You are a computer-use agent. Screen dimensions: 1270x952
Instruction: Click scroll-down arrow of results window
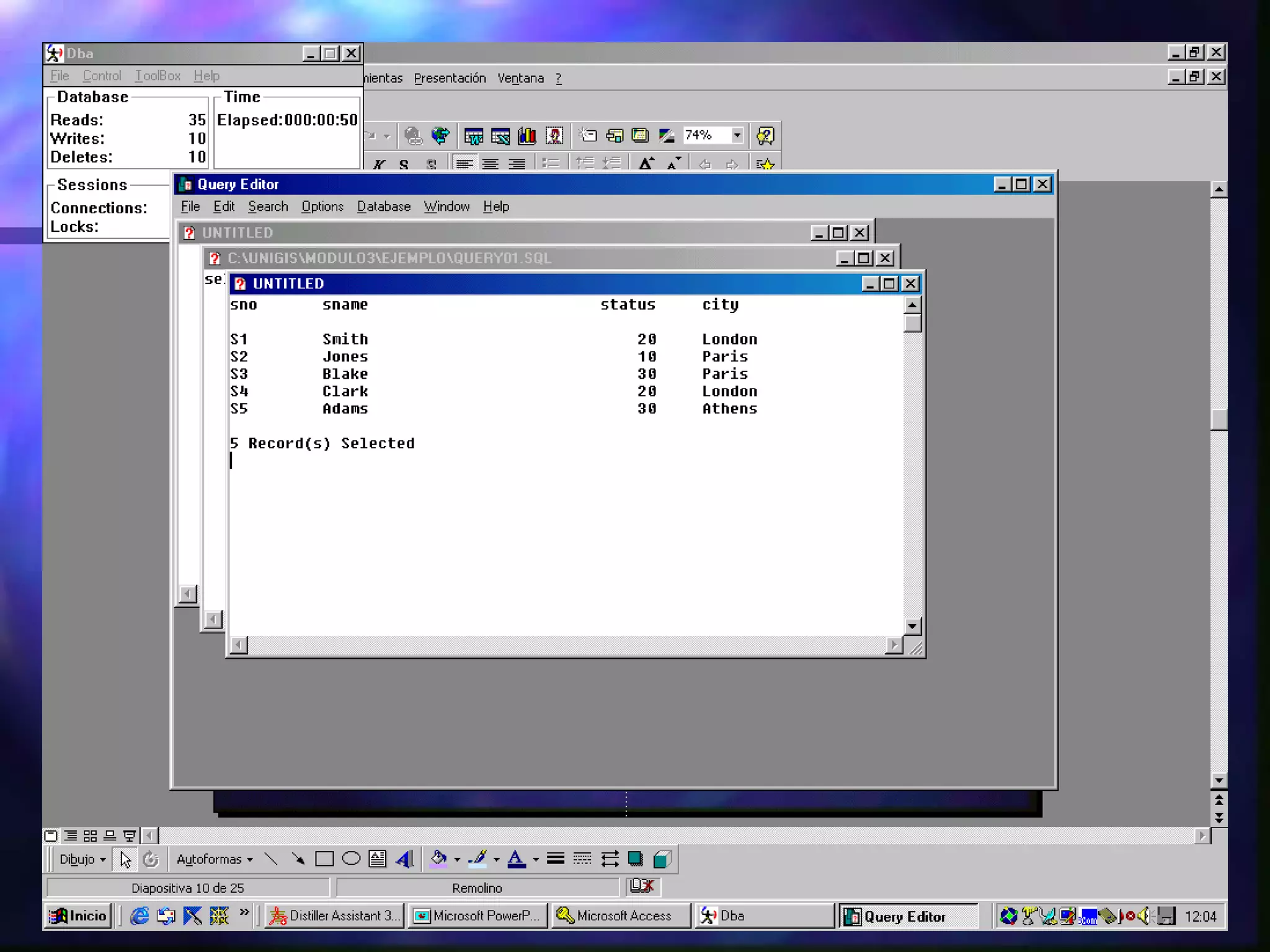pos(912,626)
